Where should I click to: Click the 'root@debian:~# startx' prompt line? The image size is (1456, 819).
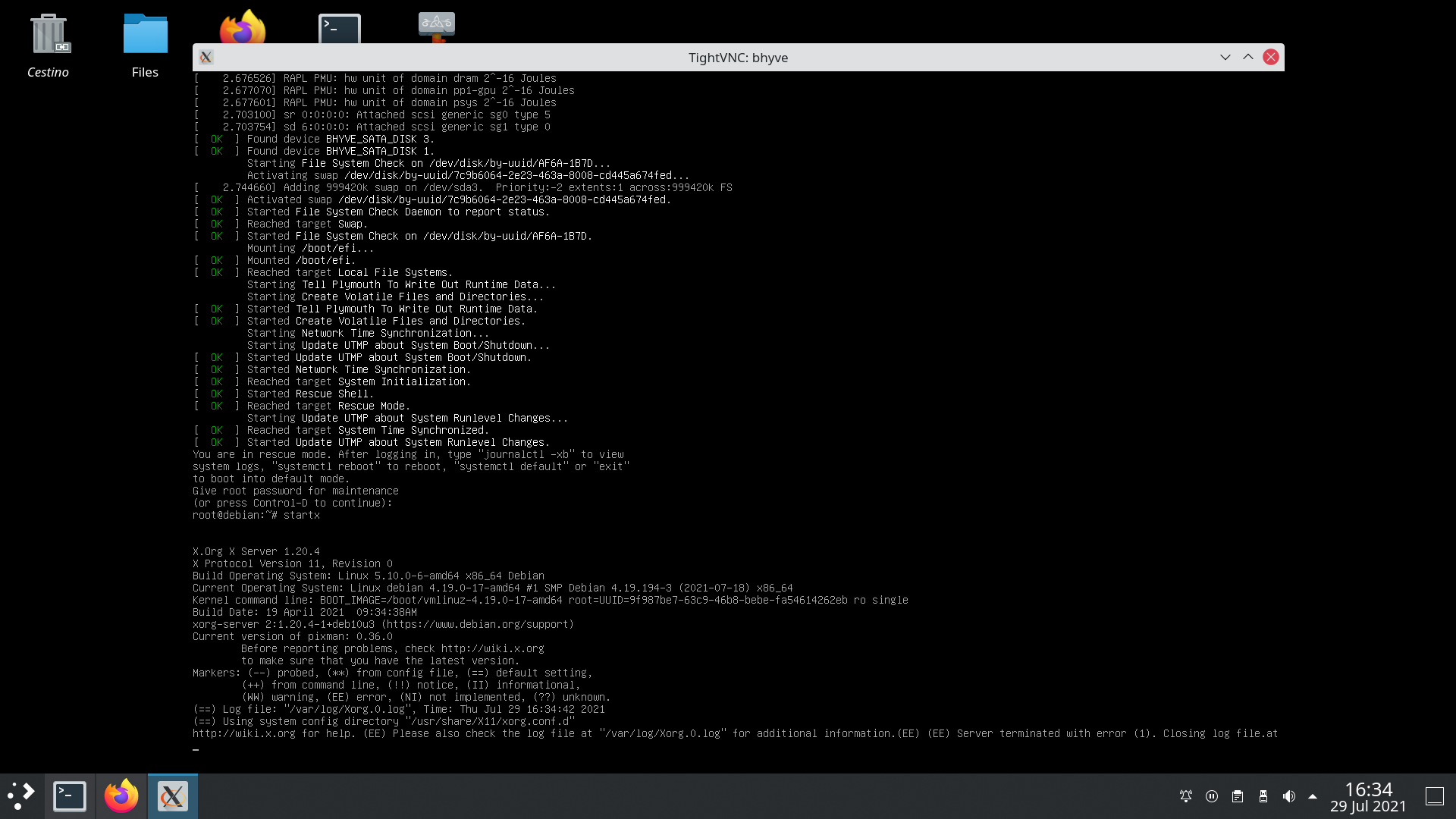coord(256,515)
